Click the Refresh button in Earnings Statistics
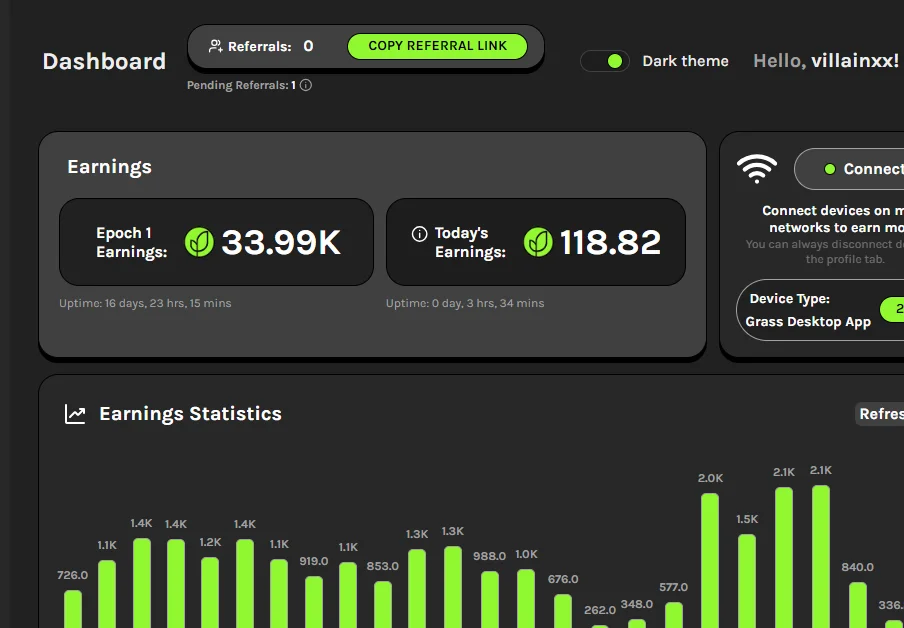The width and height of the screenshot is (904, 628). [879, 414]
